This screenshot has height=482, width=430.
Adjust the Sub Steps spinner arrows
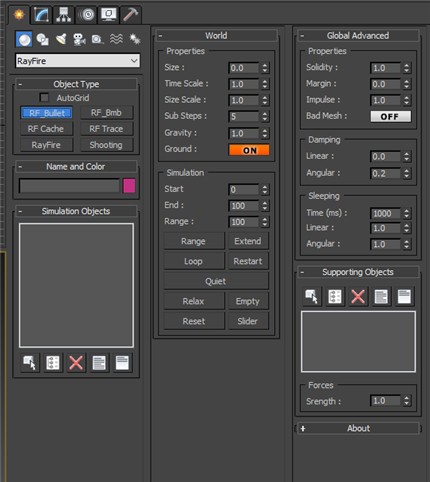pyautogui.click(x=265, y=116)
